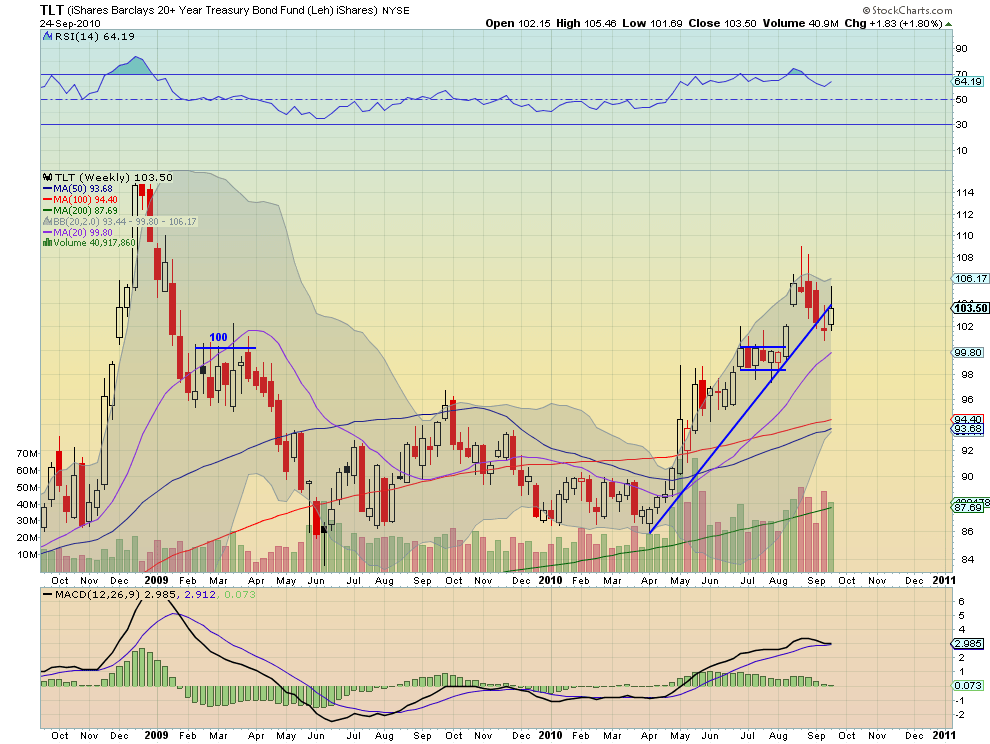
Task: Click the 24-Sep-2010 date
Action: click(70, 24)
